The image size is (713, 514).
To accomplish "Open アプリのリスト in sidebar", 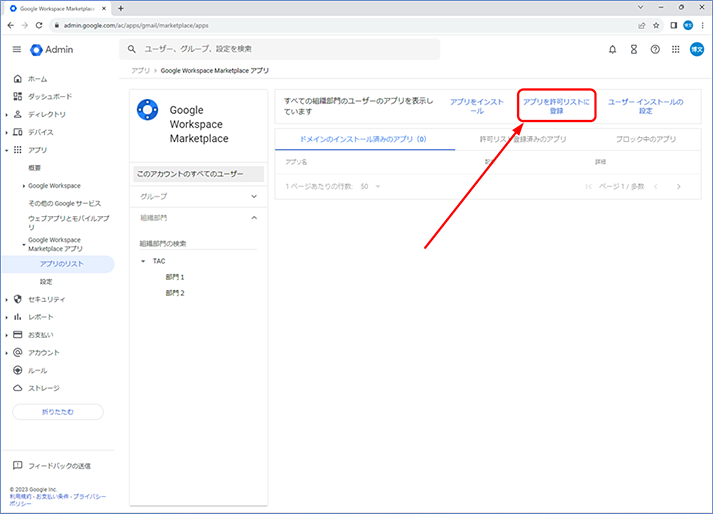I will click(58, 264).
